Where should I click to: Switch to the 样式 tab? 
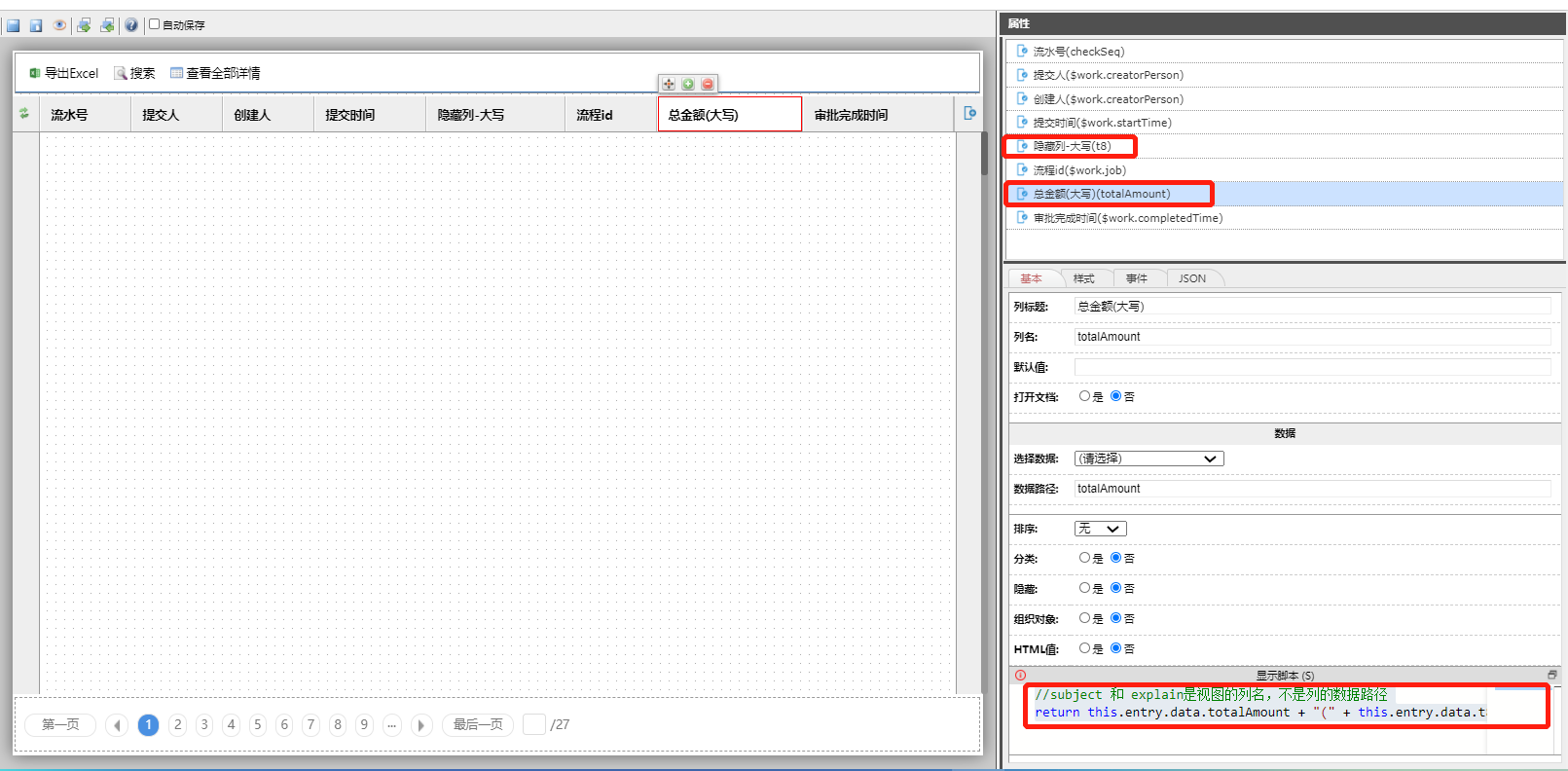[x=1083, y=278]
